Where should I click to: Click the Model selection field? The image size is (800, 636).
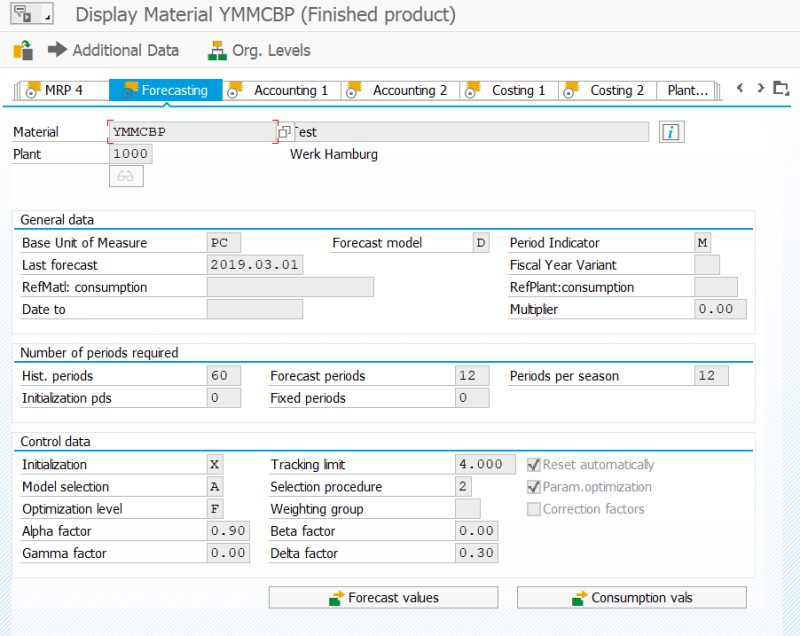(x=215, y=487)
